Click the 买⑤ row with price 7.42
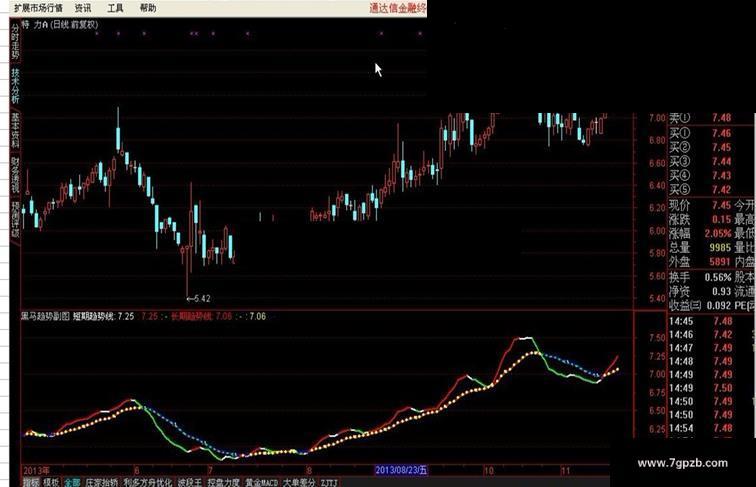Screen dimensions: 756x487 pyautogui.click(x=700, y=189)
